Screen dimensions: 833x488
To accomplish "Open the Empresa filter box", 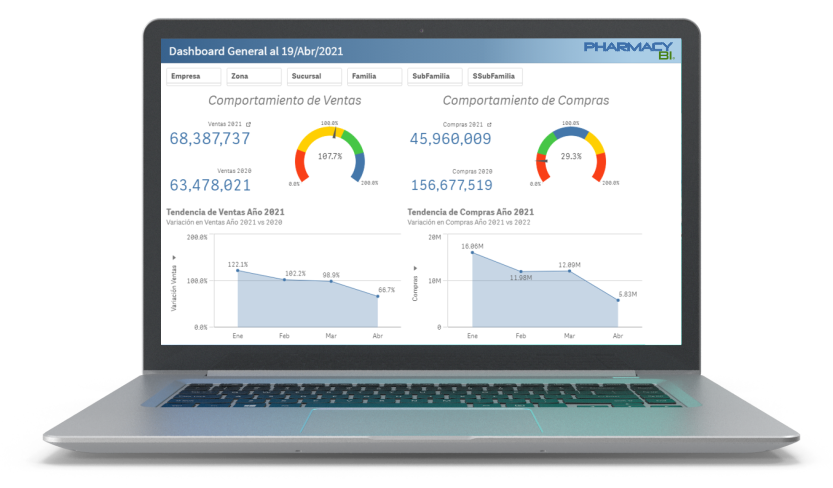I will [193, 76].
